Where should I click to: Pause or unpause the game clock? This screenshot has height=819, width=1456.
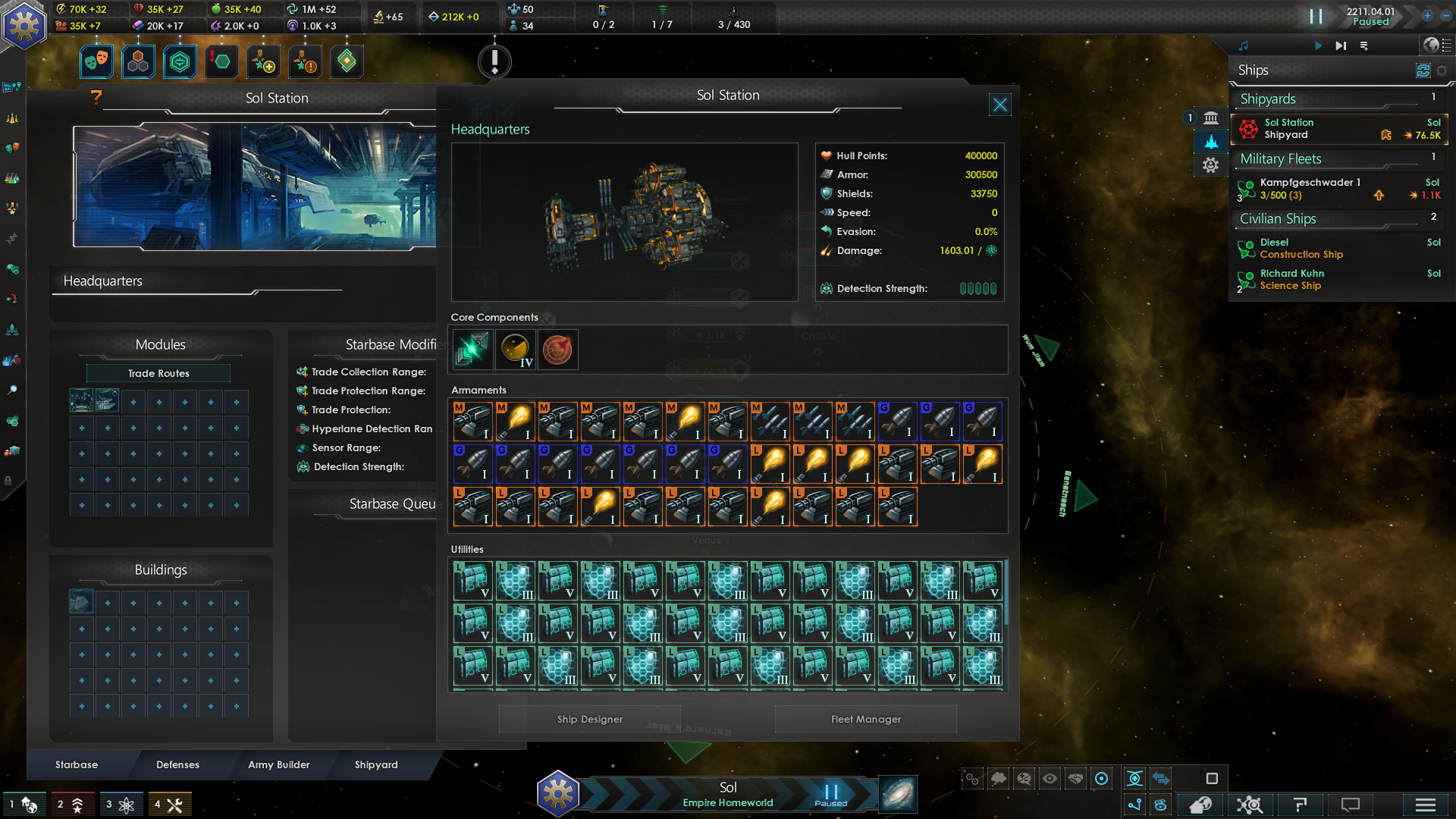tap(1316, 16)
